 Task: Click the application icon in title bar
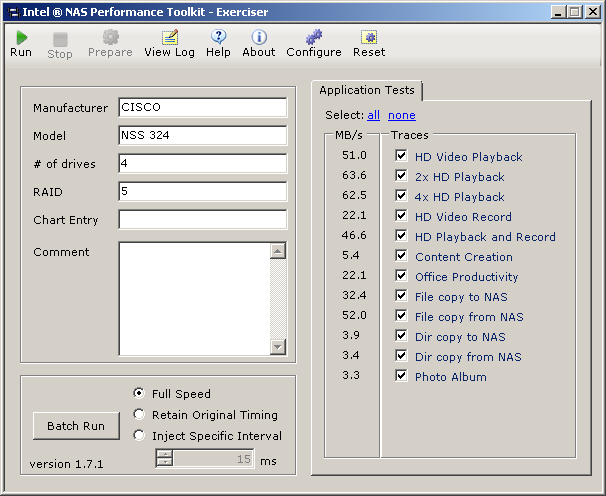(x=14, y=12)
